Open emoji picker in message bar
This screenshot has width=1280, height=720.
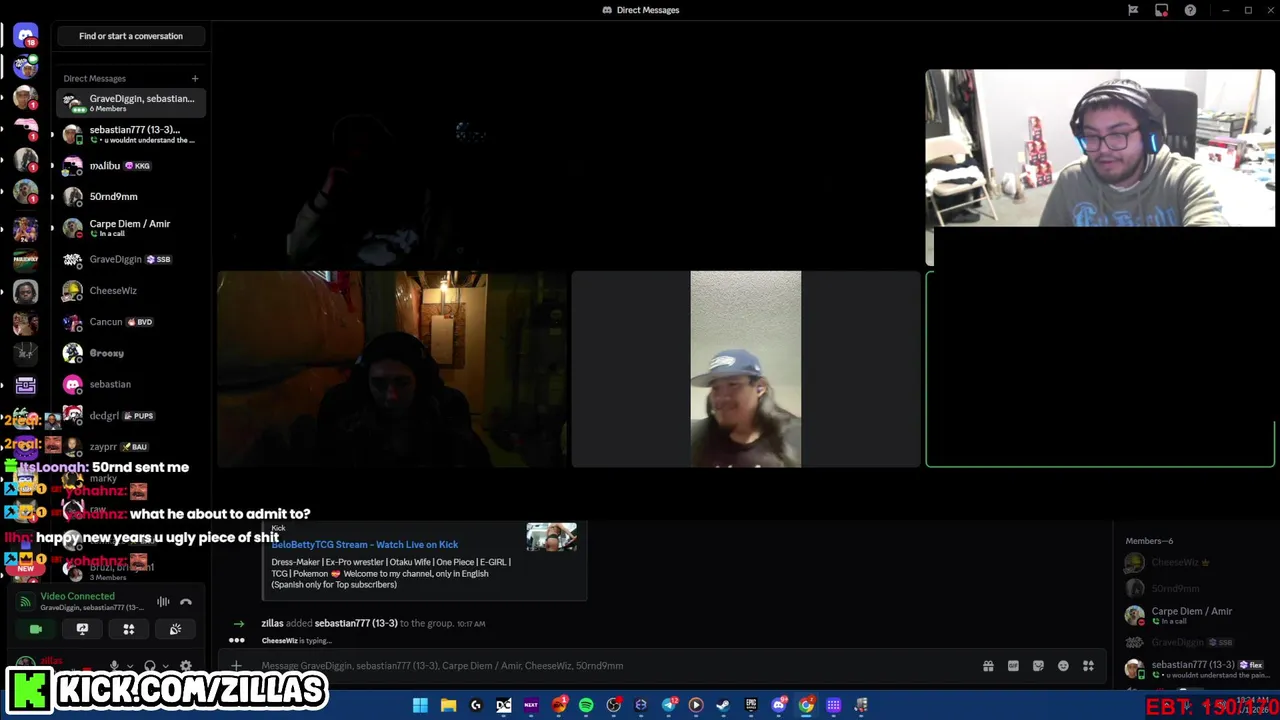coord(1063,666)
